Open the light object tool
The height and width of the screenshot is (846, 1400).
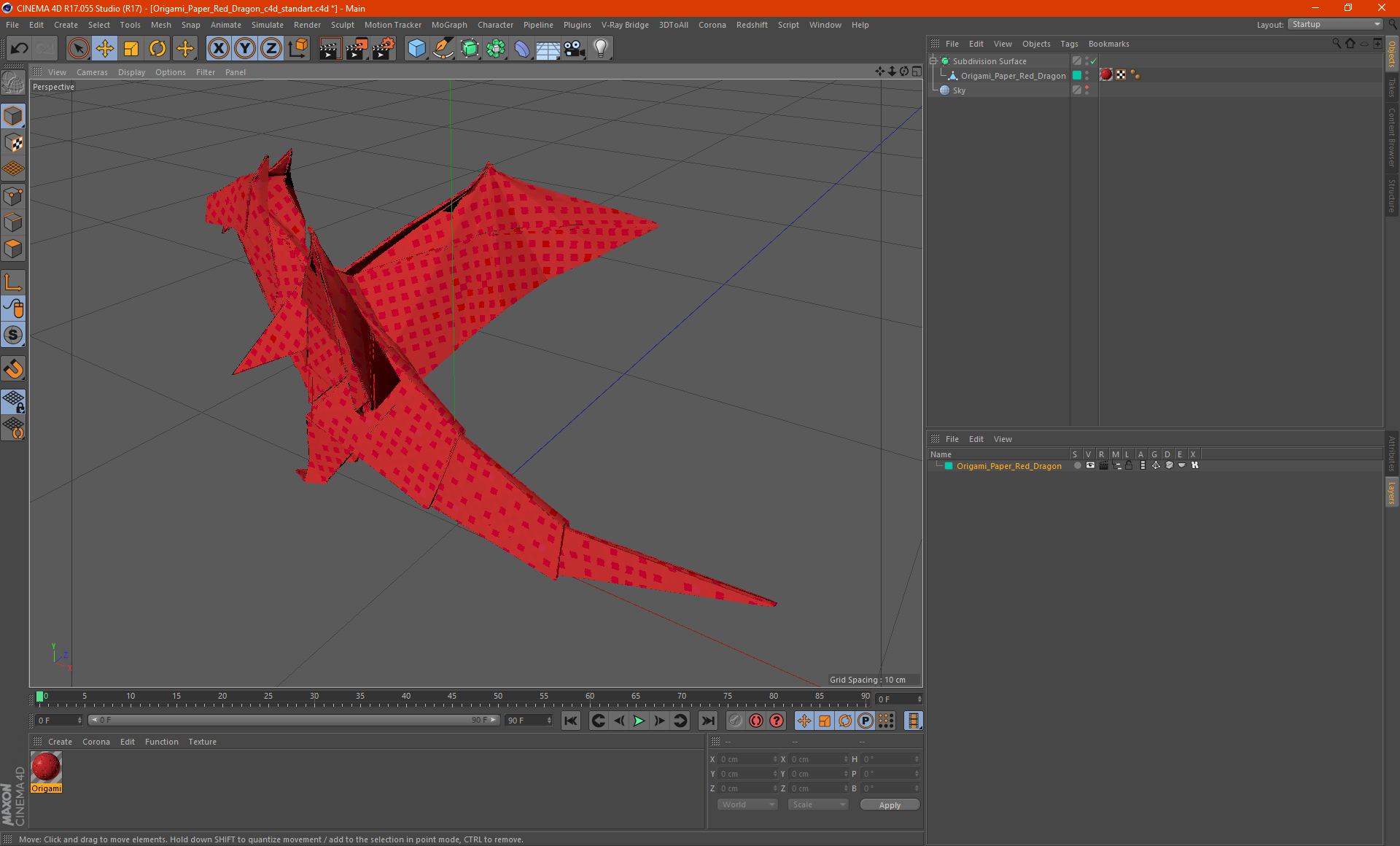(x=600, y=49)
